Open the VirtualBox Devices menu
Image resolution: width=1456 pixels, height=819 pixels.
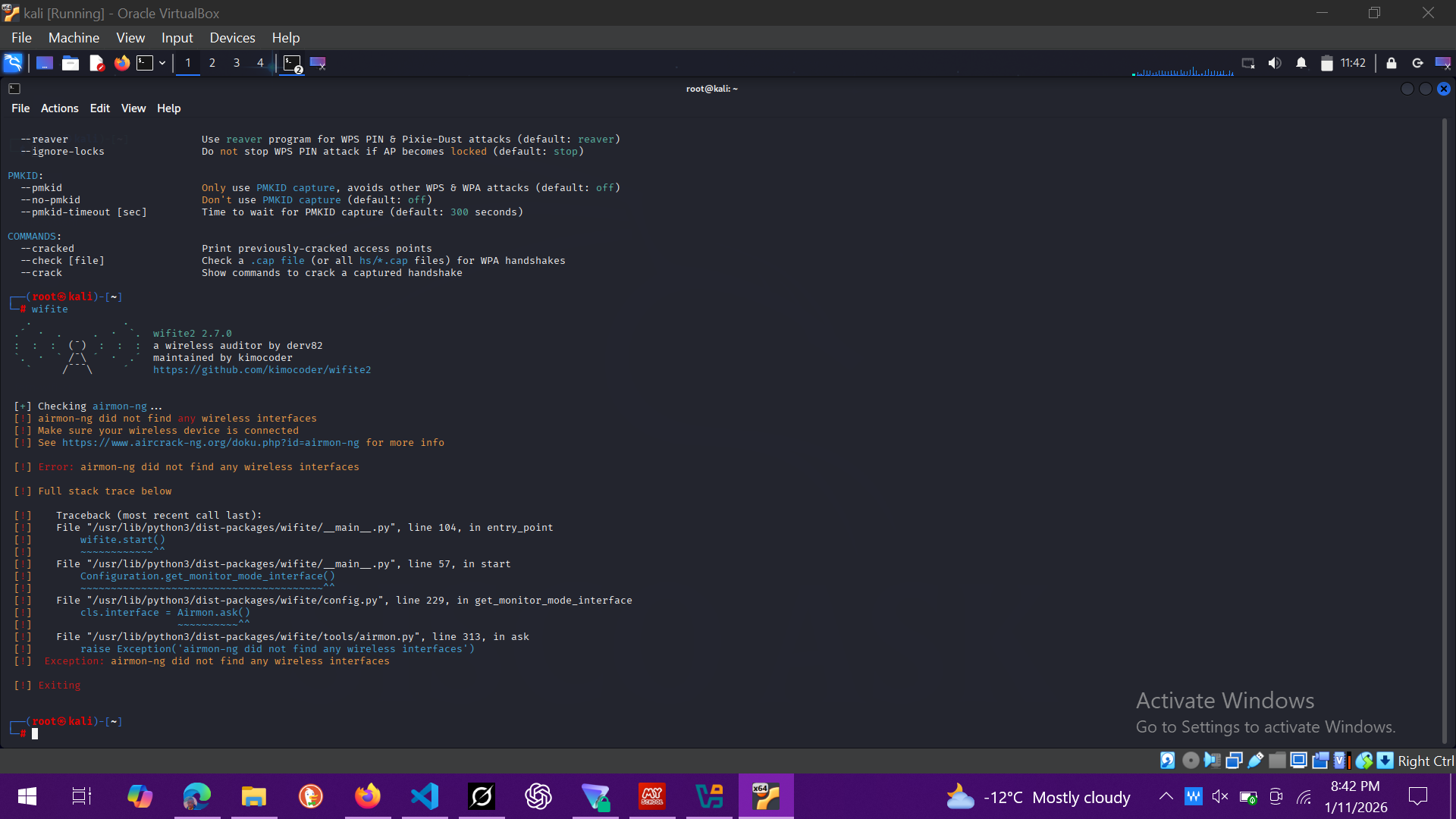(232, 38)
